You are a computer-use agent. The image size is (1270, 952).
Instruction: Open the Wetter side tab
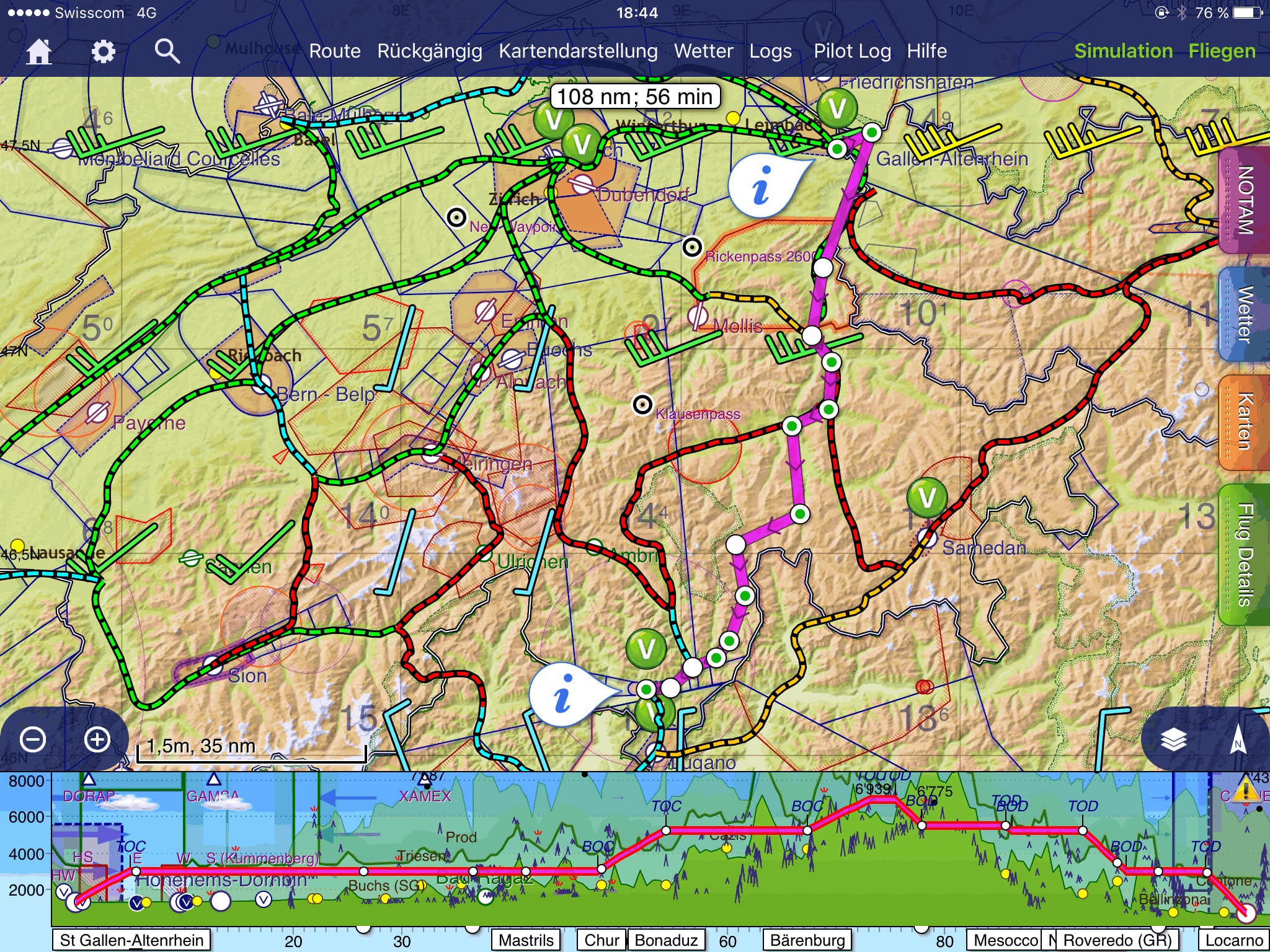click(1245, 314)
